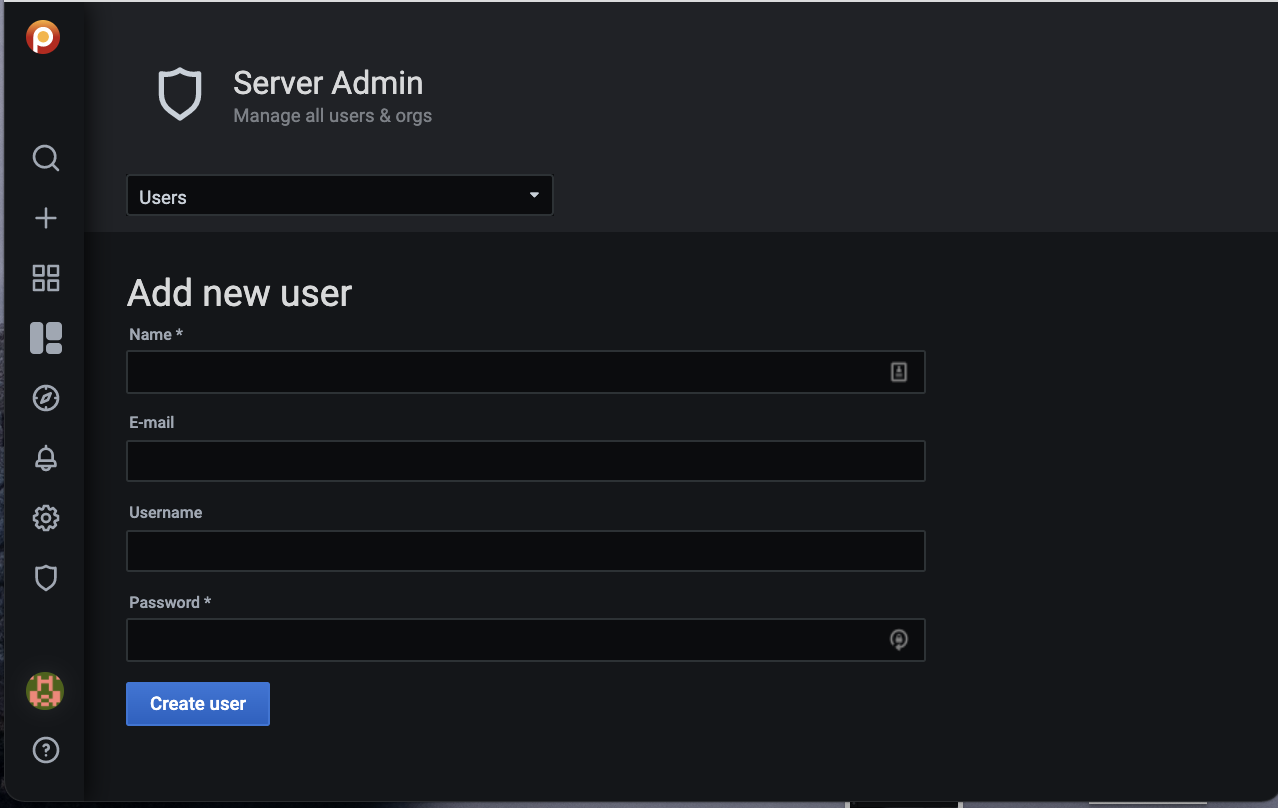Open the user profile avatar
Screen dimensions: 1278x808
45,691
